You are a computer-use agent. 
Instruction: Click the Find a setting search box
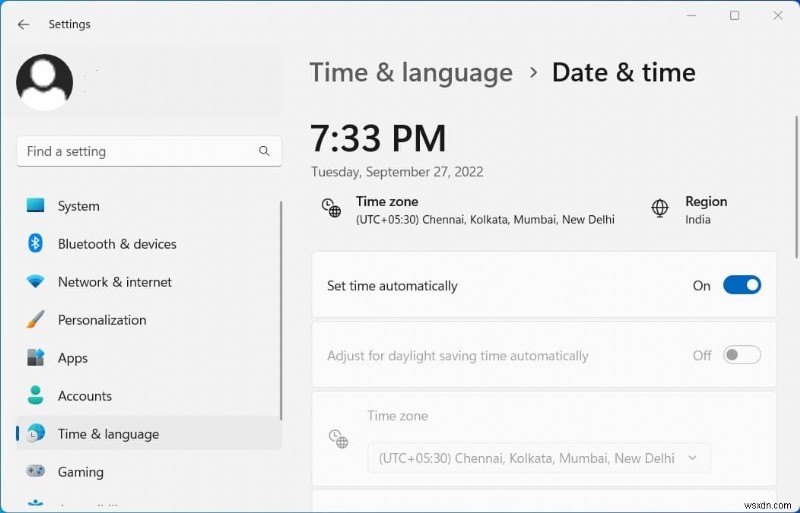(140, 152)
